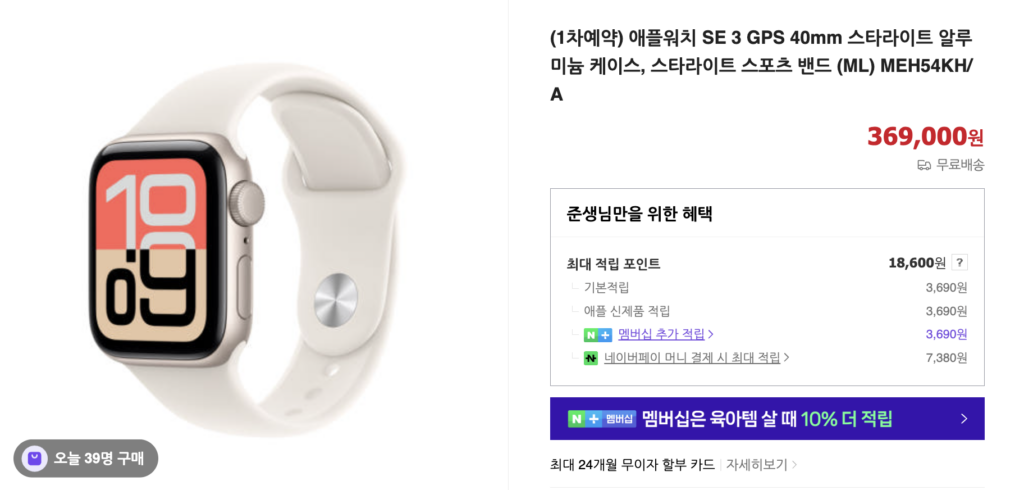Open the 멤버십 추가 적립 link
Image resolution: width=1024 pixels, height=490 pixels.
661,335
